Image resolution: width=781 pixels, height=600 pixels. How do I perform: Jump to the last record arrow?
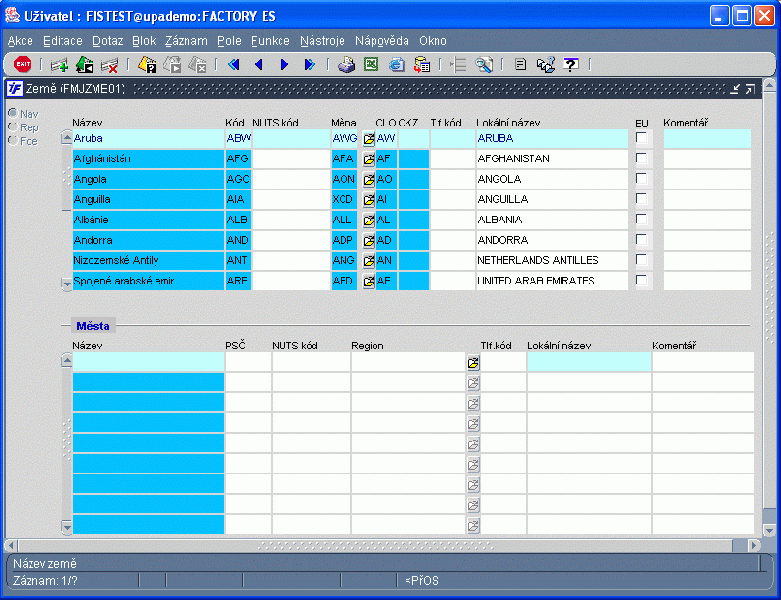[309, 64]
